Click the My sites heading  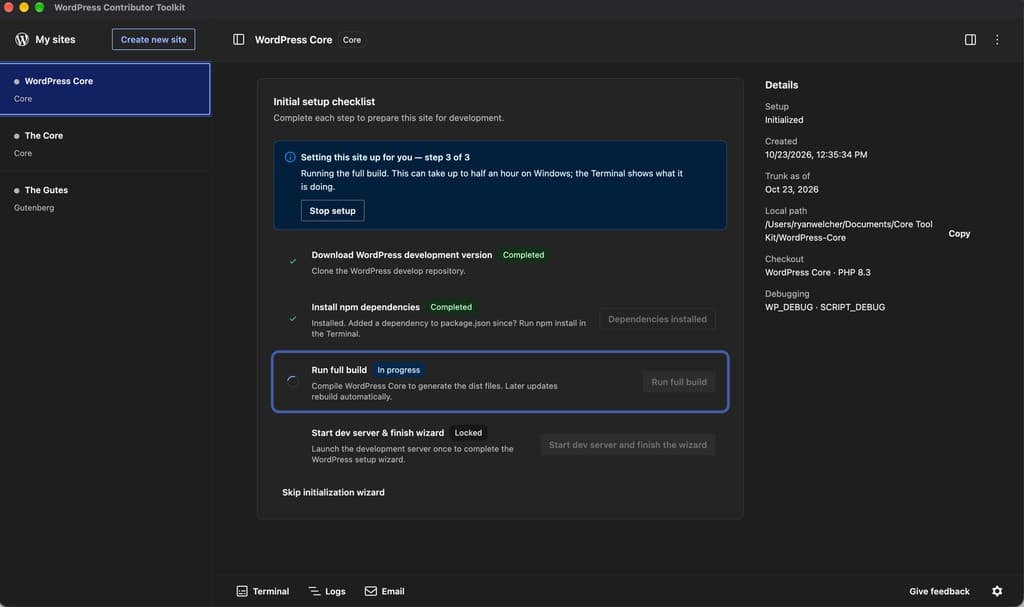pyautogui.click(x=55, y=39)
